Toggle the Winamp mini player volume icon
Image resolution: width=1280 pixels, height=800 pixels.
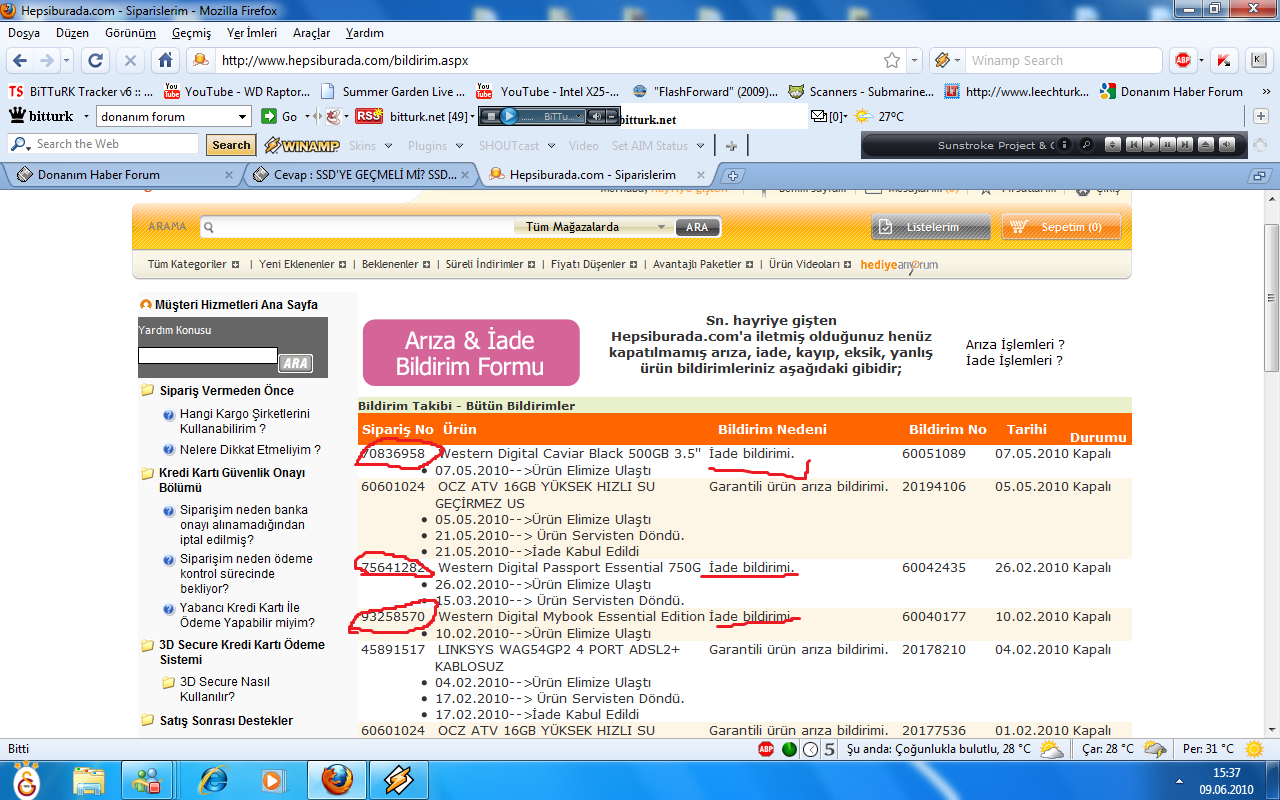click(x=1227, y=145)
